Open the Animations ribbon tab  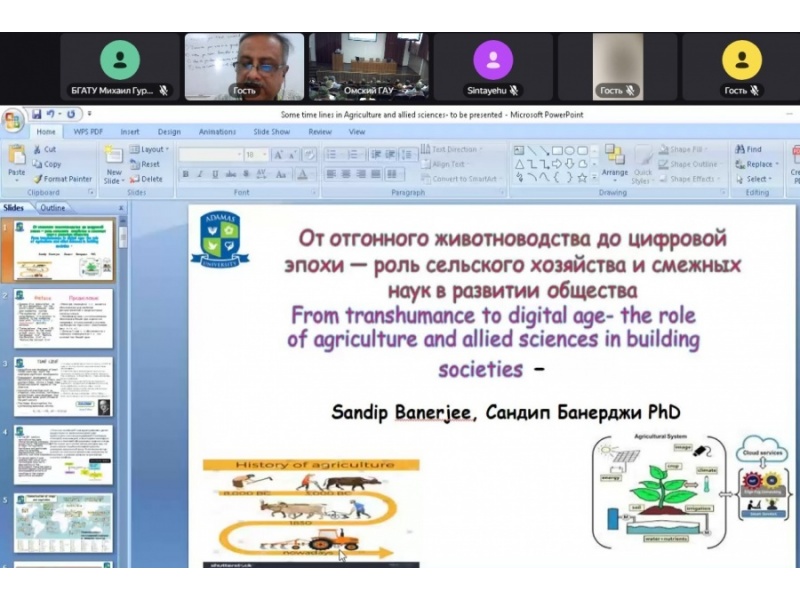click(217, 132)
